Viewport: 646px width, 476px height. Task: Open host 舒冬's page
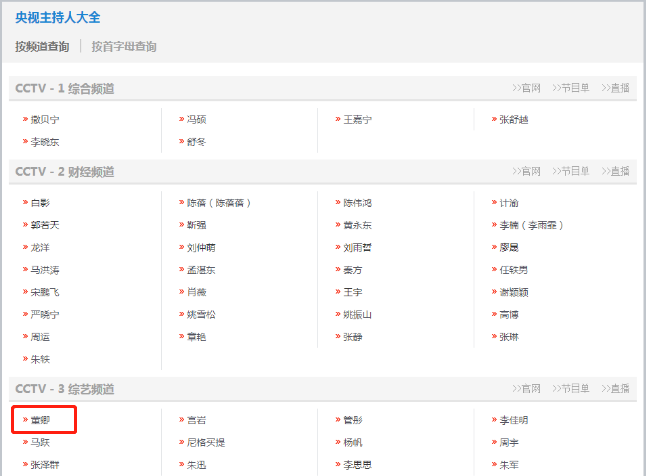(x=197, y=142)
